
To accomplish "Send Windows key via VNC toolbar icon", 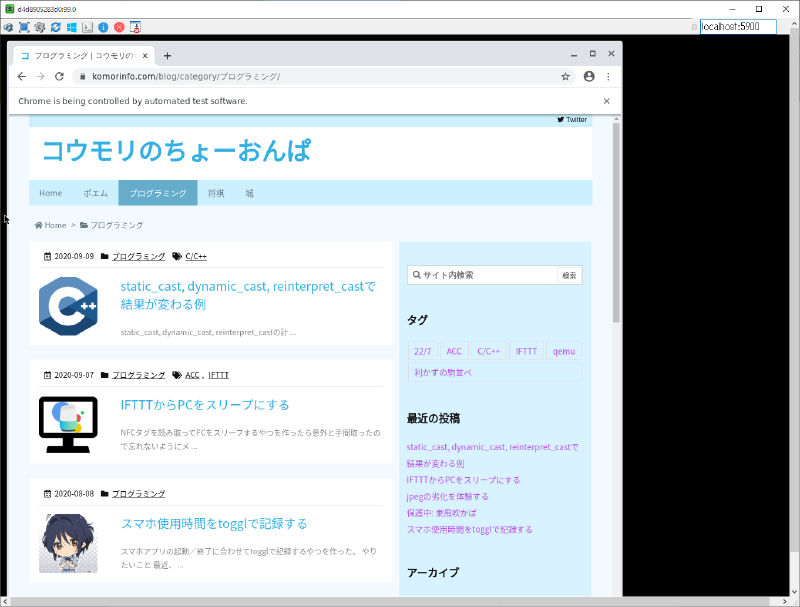I will pos(72,27).
